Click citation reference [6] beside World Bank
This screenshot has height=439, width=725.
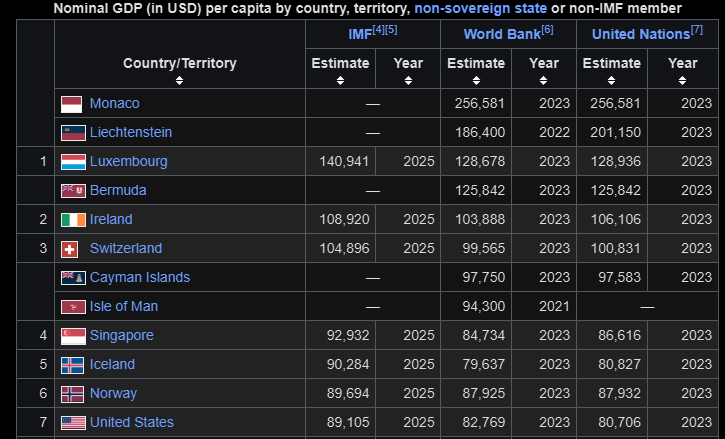click(547, 30)
